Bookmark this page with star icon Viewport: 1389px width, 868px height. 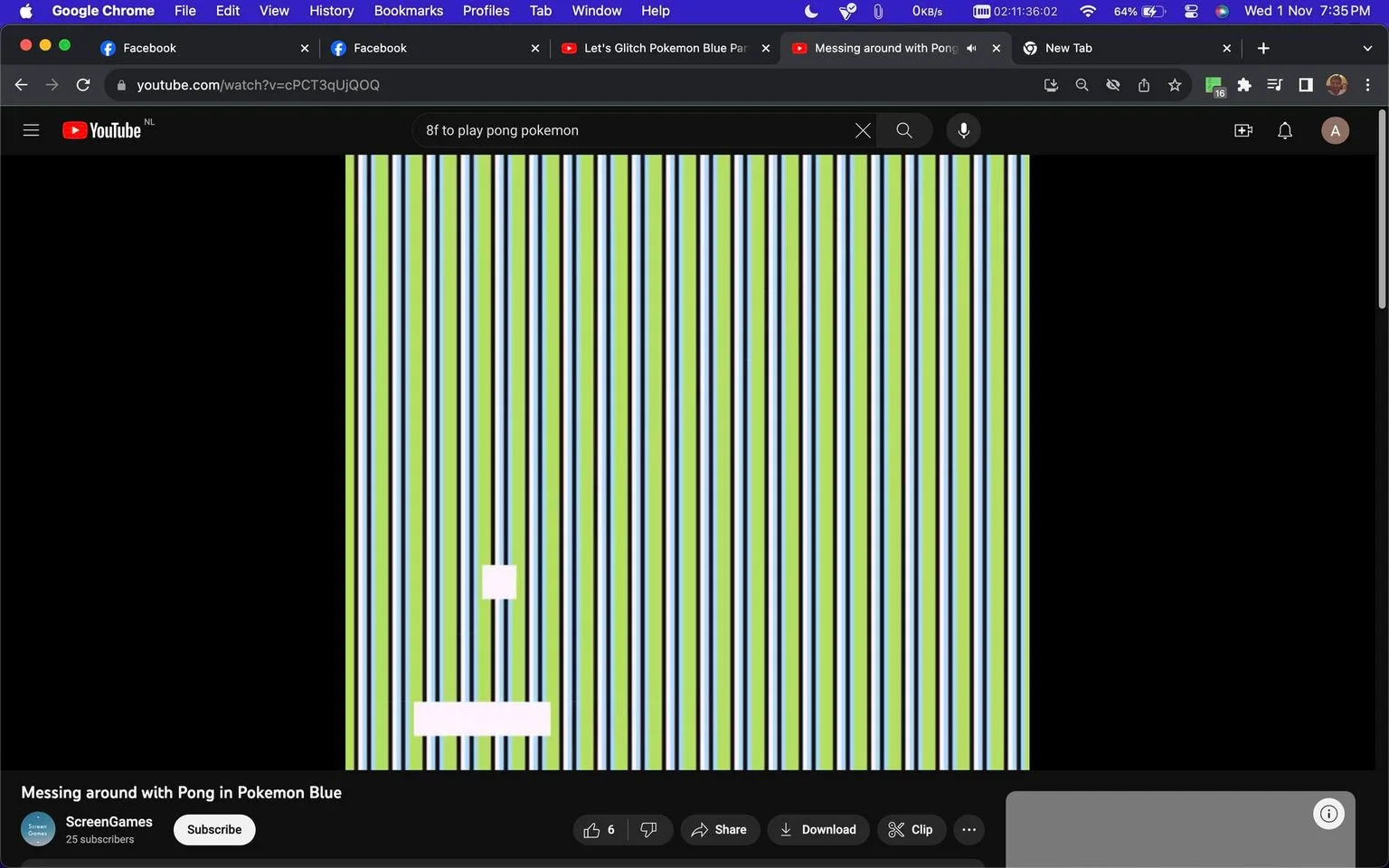coord(1175,85)
